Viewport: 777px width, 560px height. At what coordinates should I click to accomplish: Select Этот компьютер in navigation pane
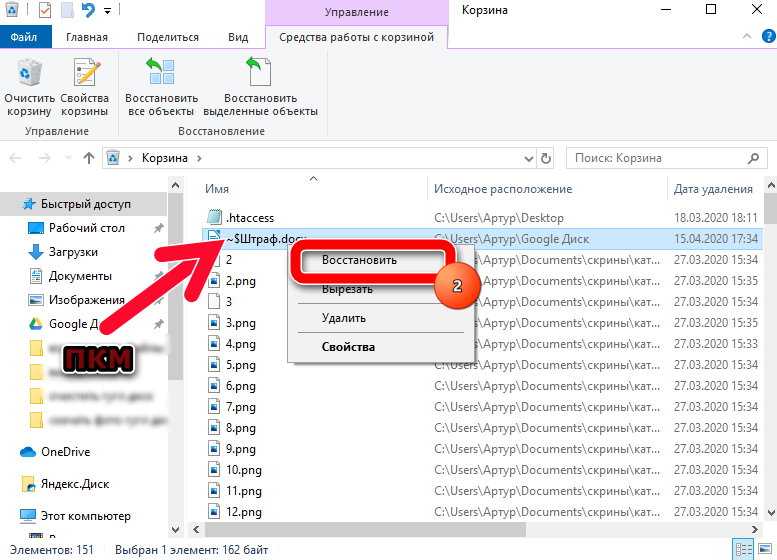[85, 516]
